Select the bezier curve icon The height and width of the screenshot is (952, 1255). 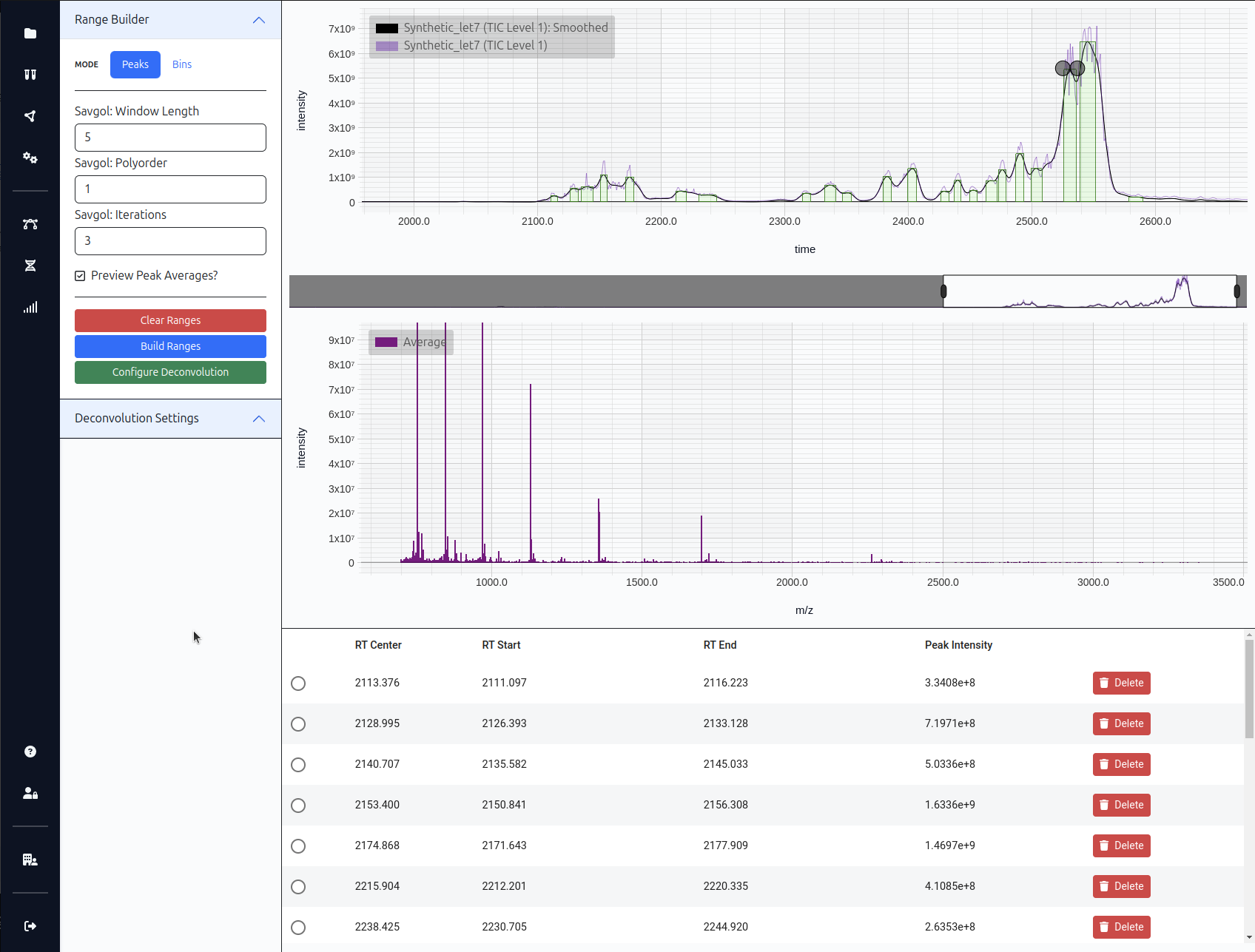(x=30, y=224)
